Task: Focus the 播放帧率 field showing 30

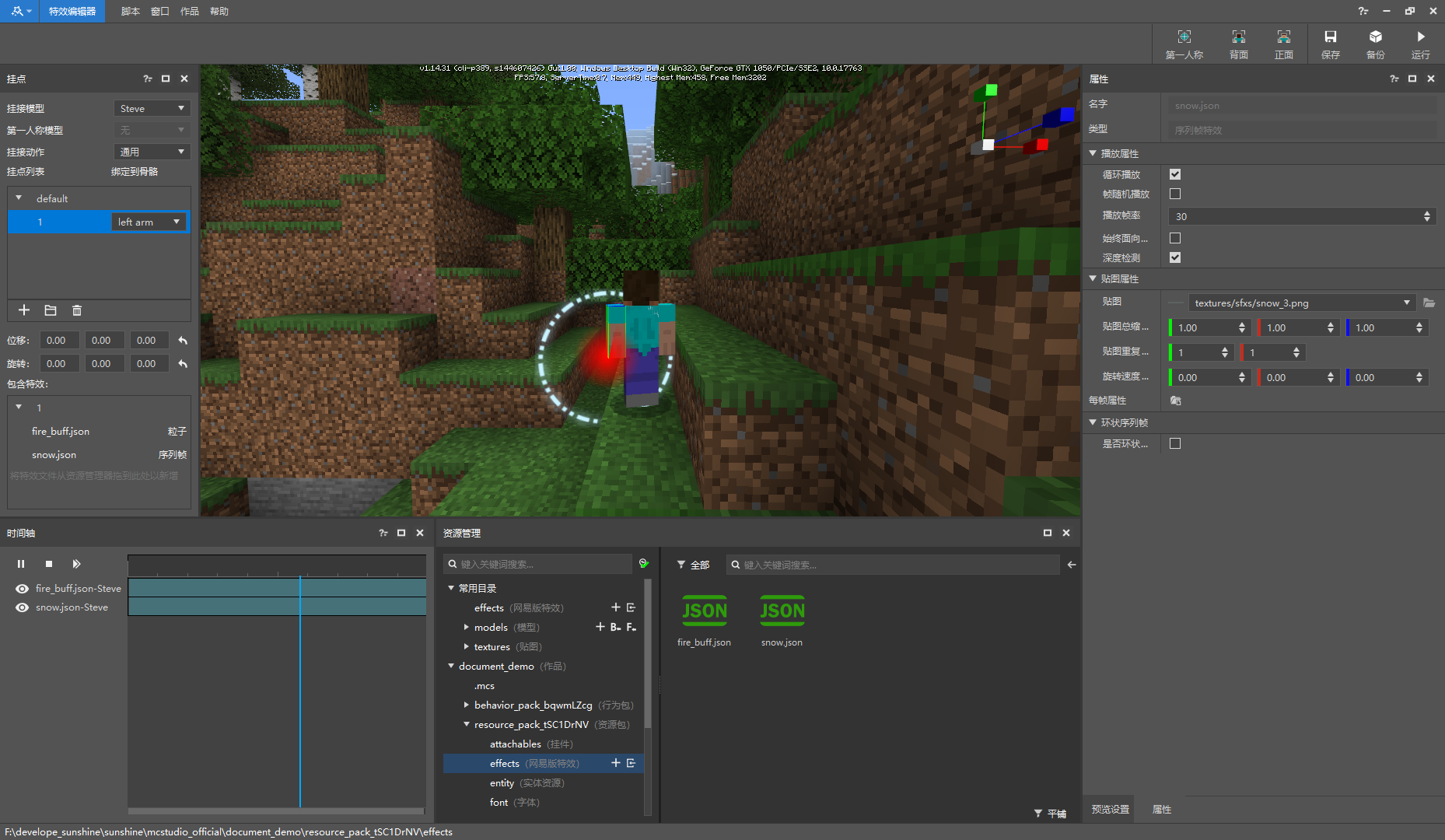Action: [x=1301, y=216]
